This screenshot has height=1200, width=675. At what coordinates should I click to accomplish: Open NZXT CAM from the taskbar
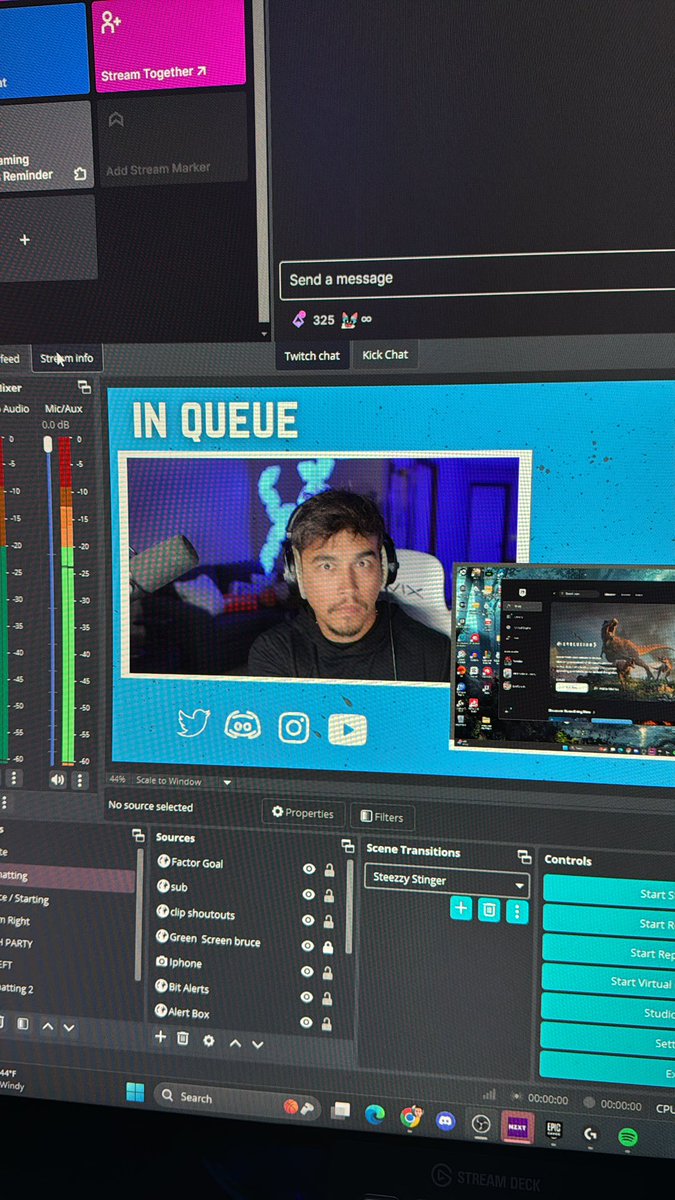click(x=517, y=1126)
